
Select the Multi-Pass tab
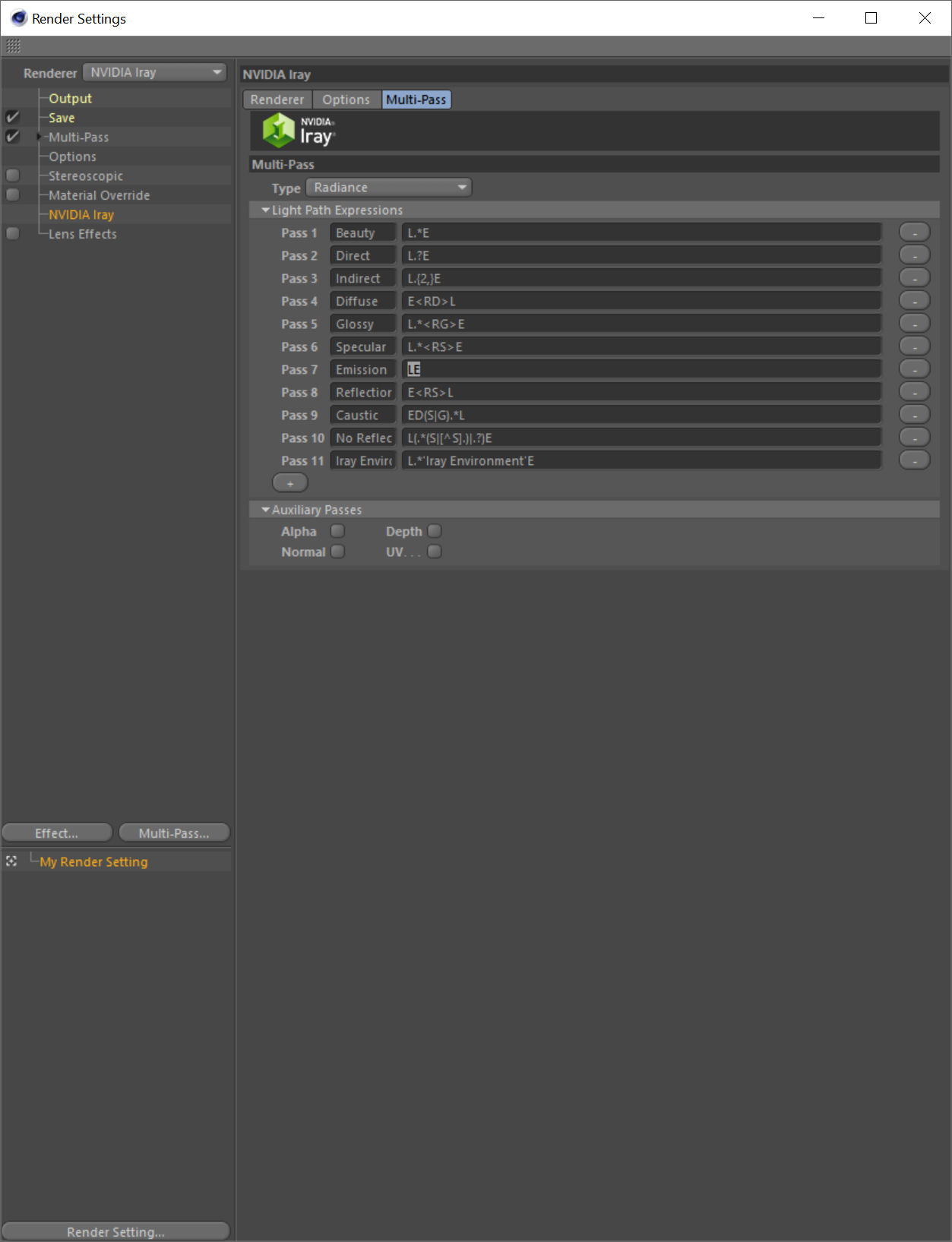(416, 100)
